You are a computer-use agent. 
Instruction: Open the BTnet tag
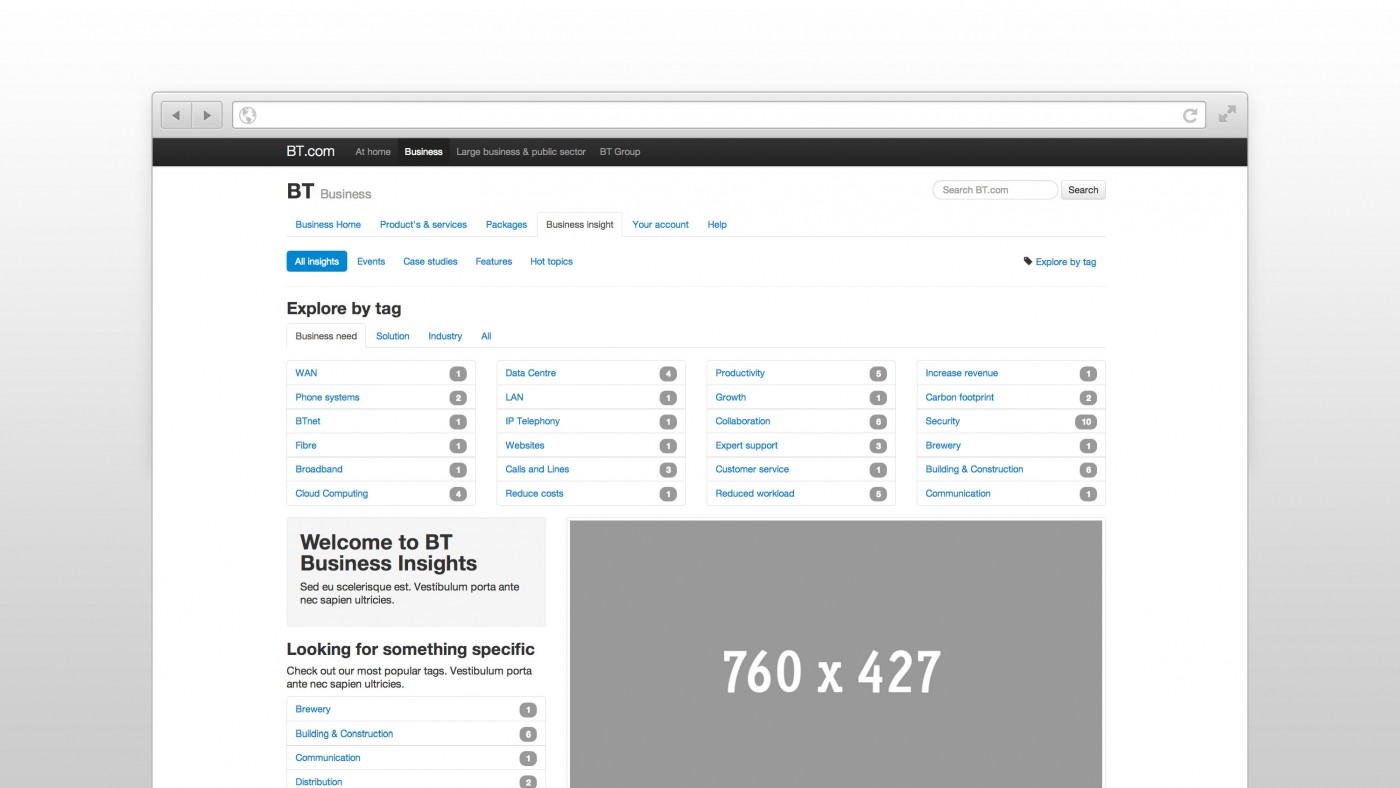(308, 421)
